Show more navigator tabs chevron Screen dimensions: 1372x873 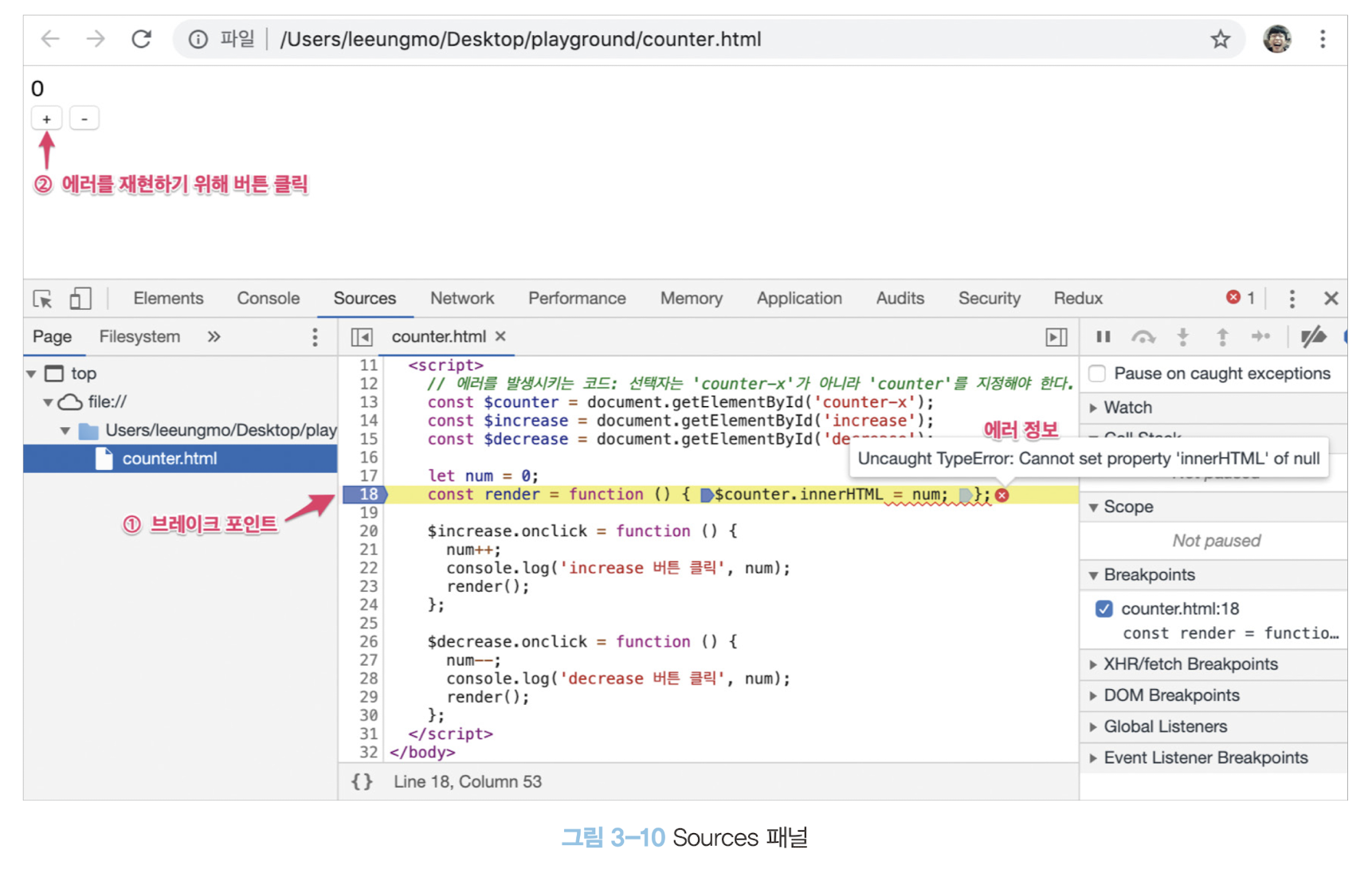click(x=214, y=337)
